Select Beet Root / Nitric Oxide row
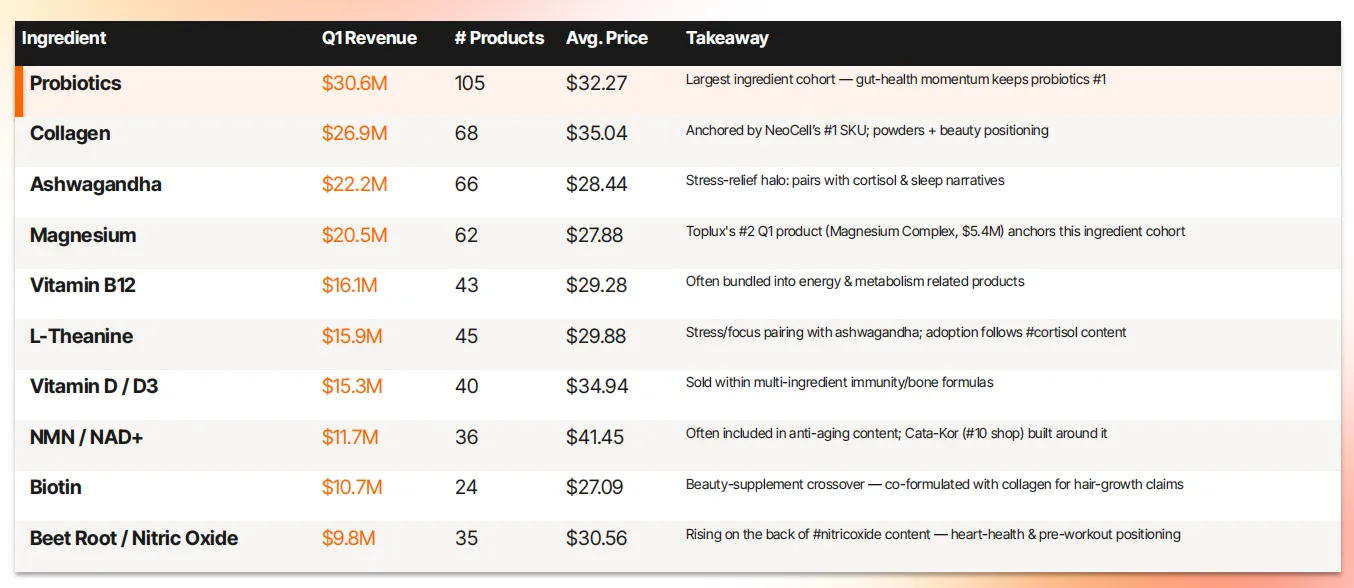Image resolution: width=1354 pixels, height=588 pixels. pos(678,538)
